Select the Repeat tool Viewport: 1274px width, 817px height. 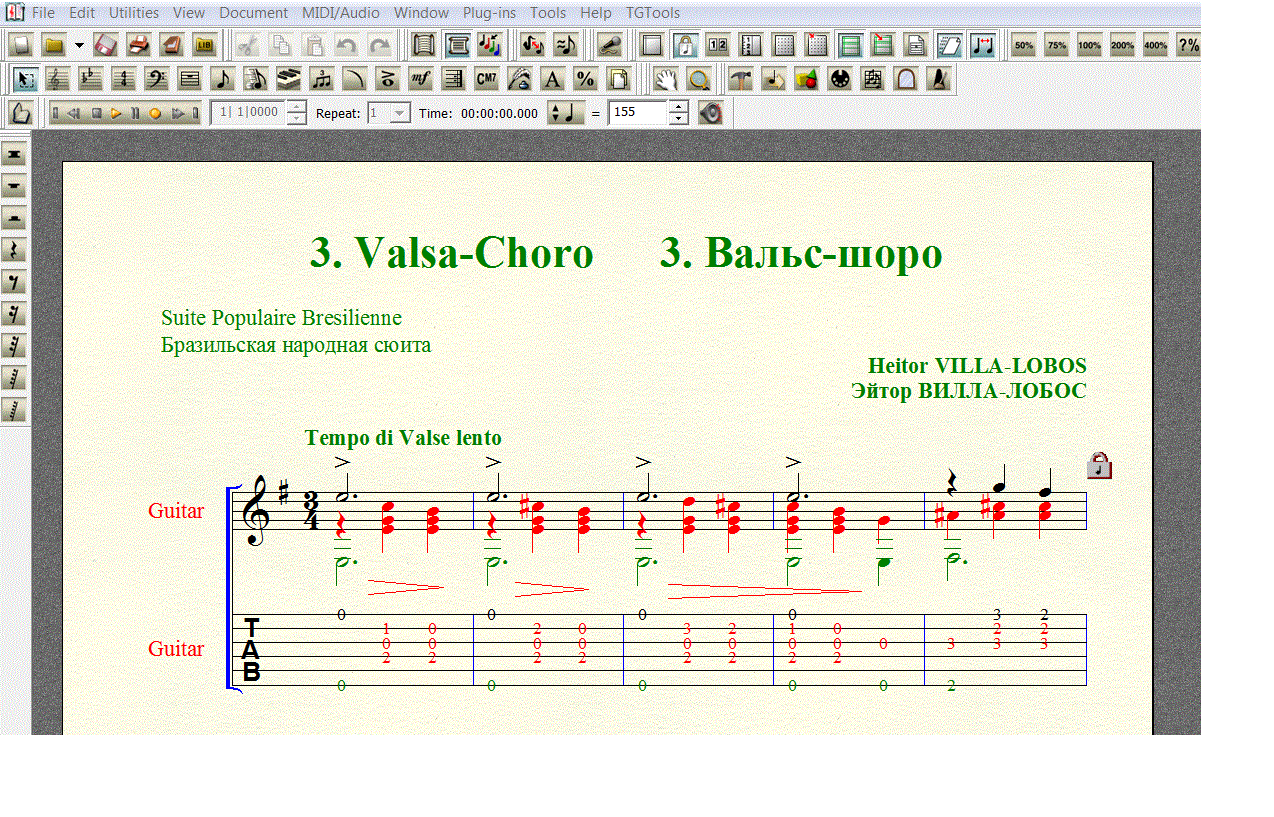pos(453,79)
